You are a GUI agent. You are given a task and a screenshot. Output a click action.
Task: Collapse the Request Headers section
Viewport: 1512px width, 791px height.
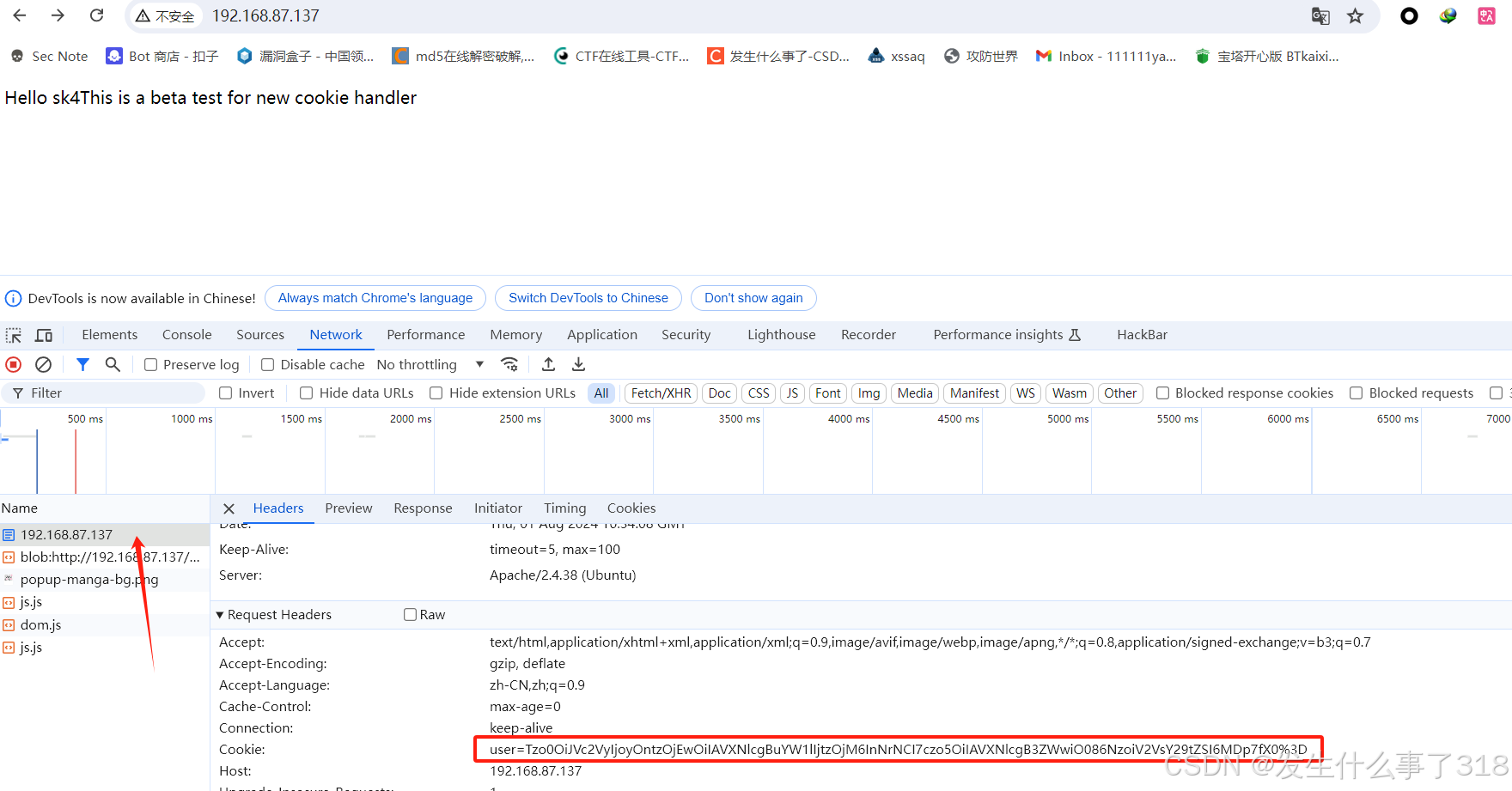pos(220,615)
